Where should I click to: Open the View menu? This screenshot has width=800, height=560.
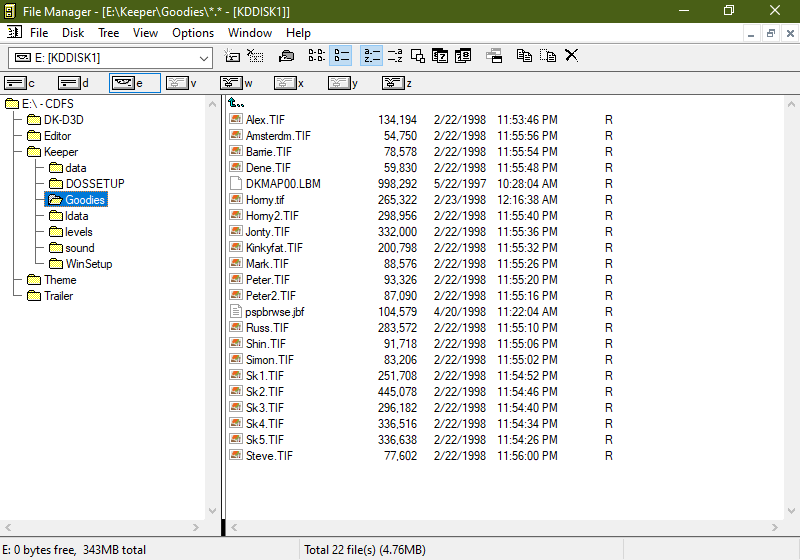[145, 33]
